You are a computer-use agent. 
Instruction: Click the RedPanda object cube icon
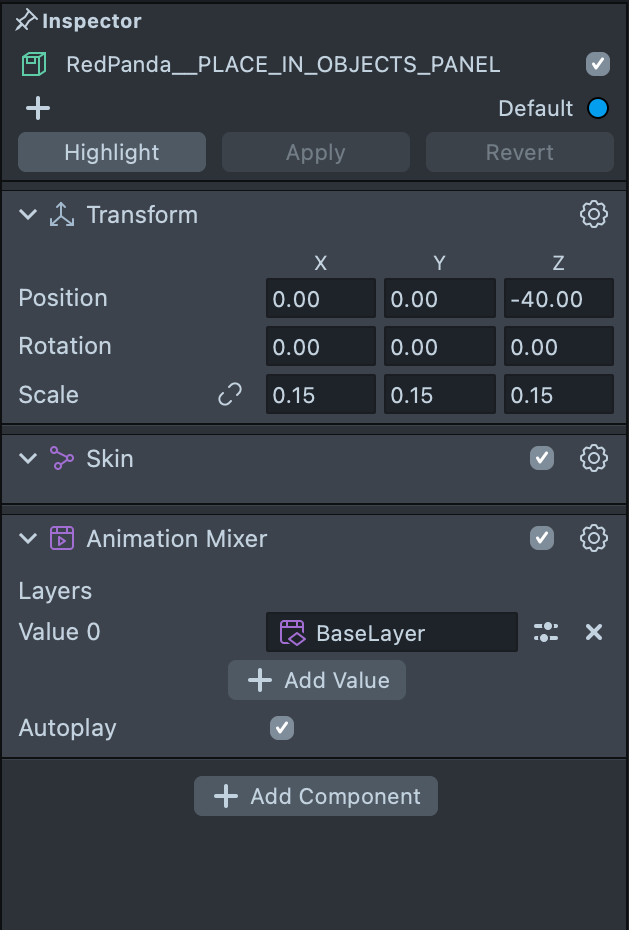(x=35, y=65)
